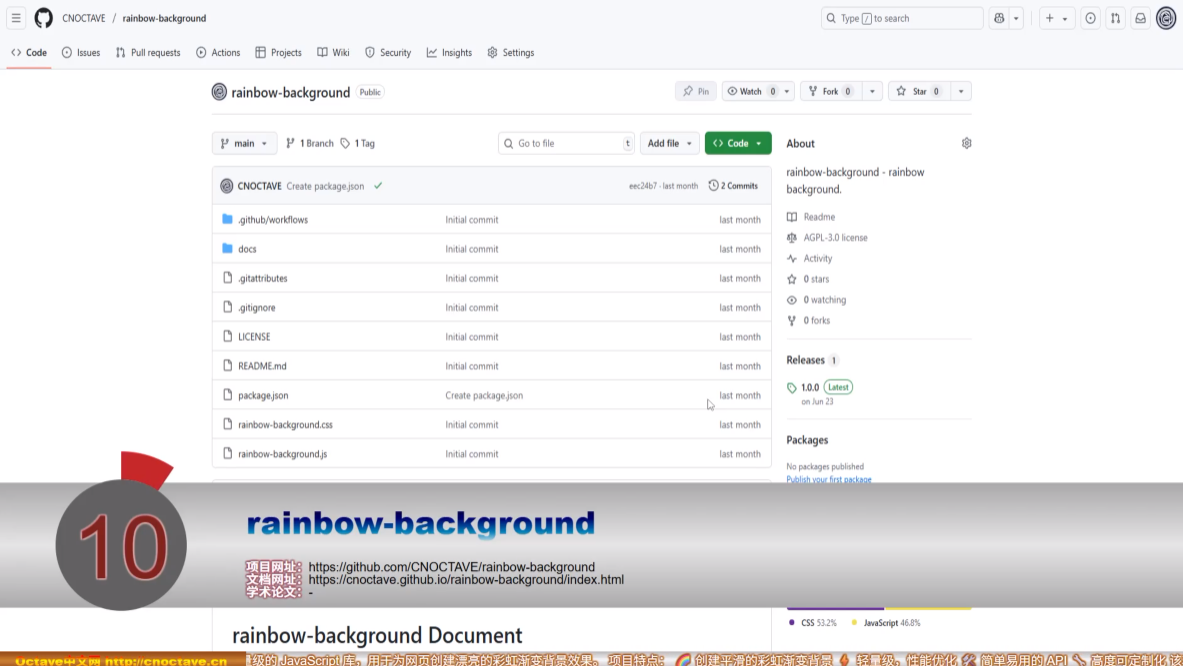Edit repository details with About gear icon
This screenshot has height=666, width=1183.
(x=966, y=143)
